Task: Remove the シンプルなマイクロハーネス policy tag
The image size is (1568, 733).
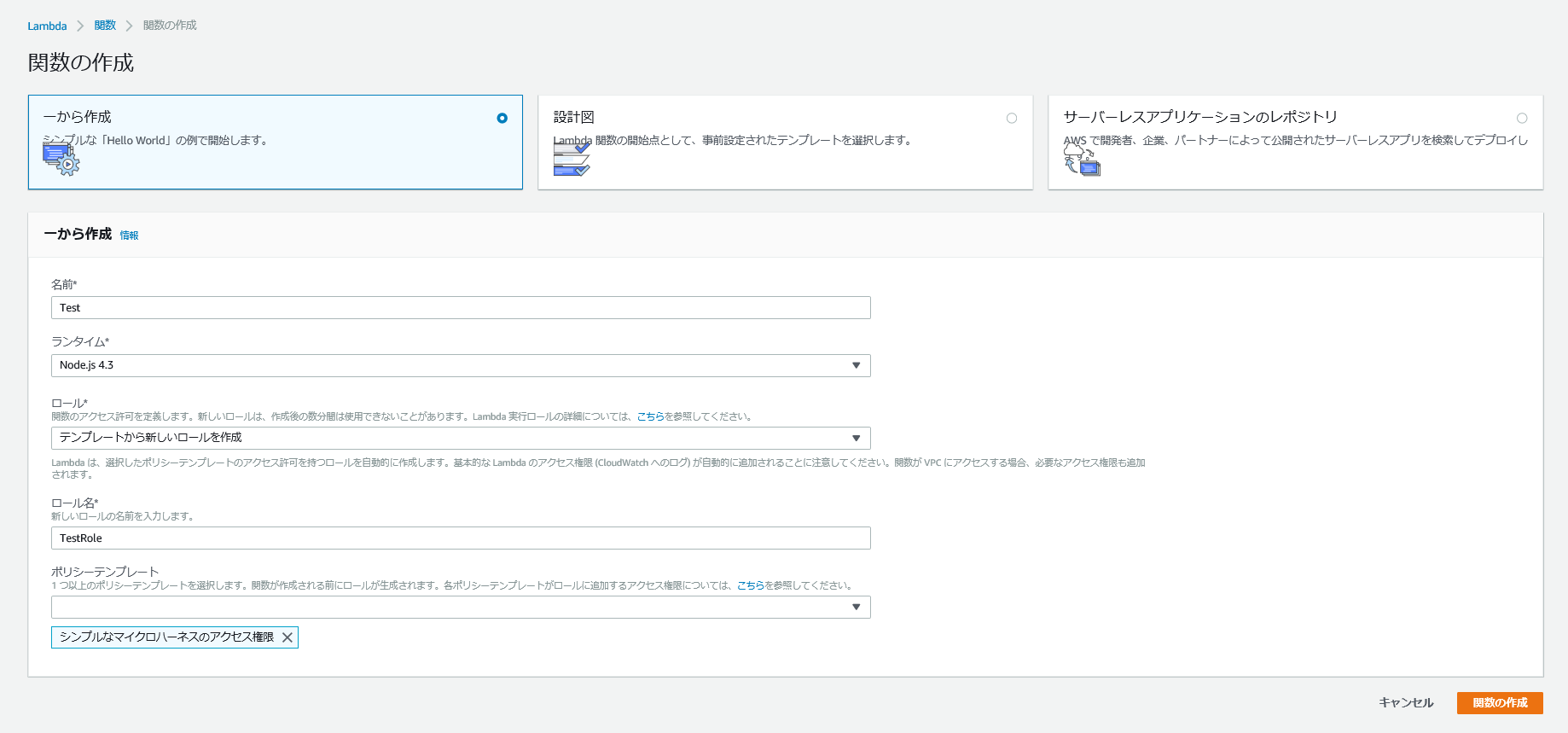Action: (x=287, y=637)
